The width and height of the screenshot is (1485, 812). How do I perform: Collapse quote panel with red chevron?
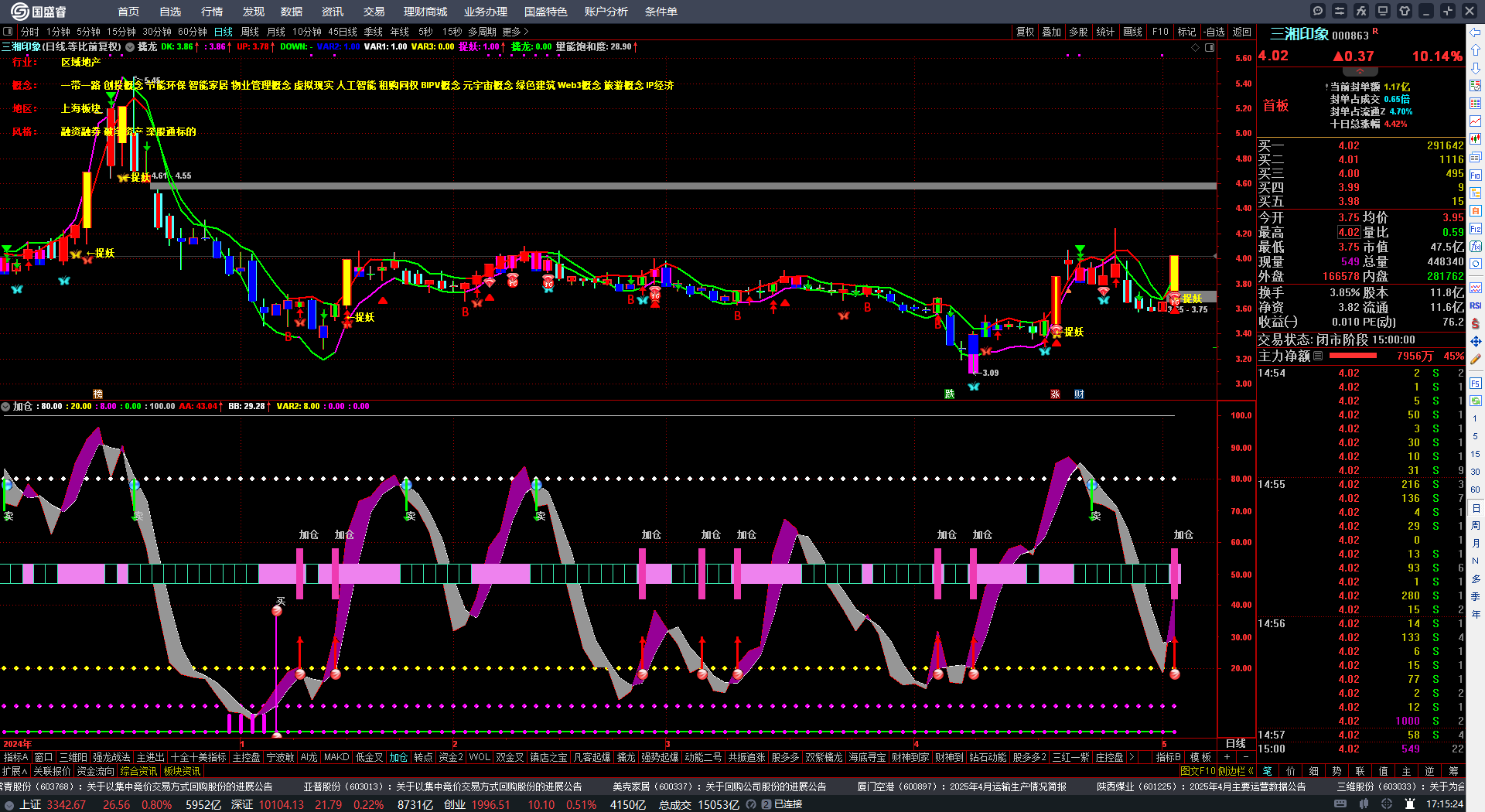coord(1360,71)
